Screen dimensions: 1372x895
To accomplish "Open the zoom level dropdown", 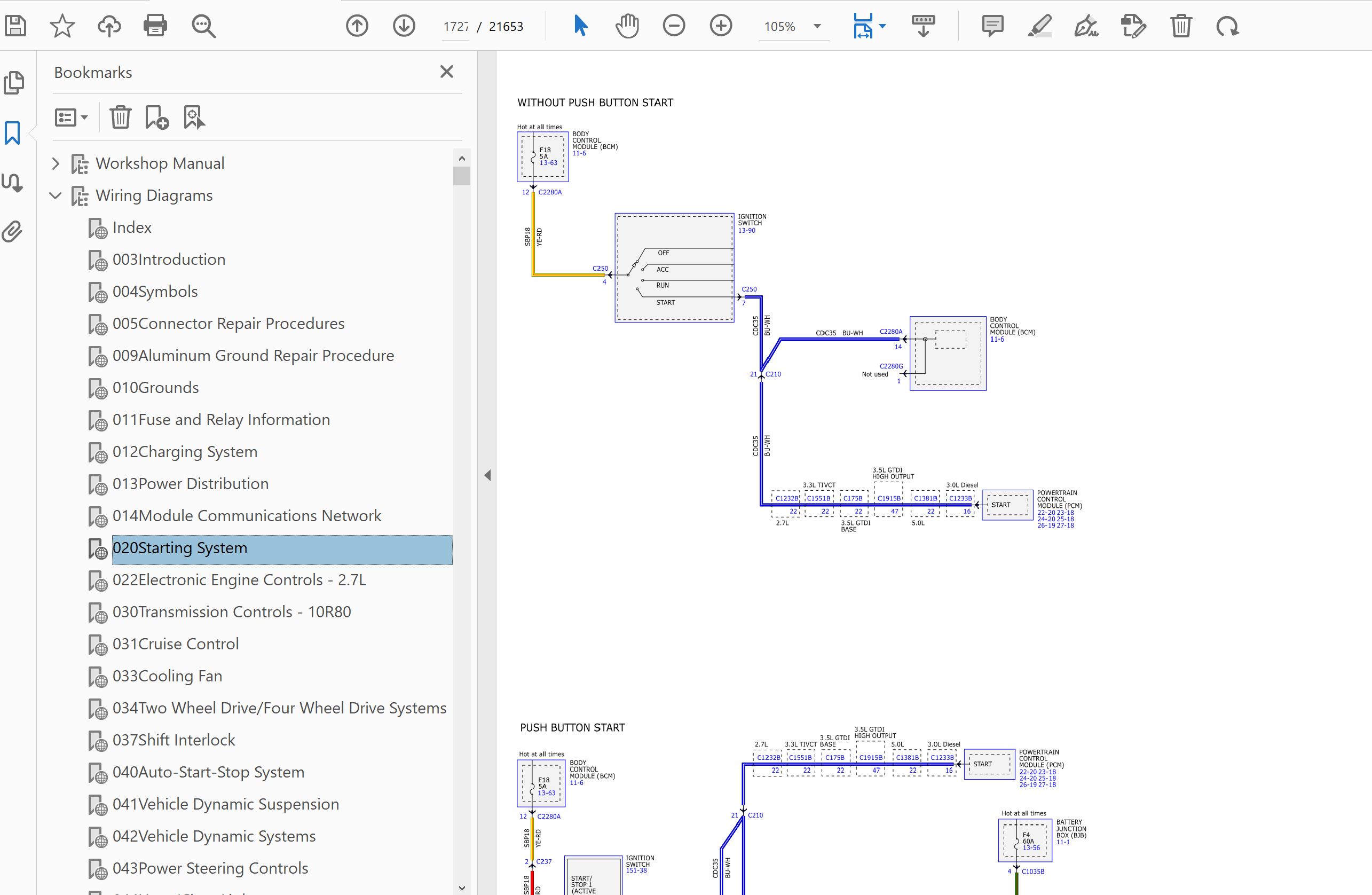I will [x=817, y=27].
